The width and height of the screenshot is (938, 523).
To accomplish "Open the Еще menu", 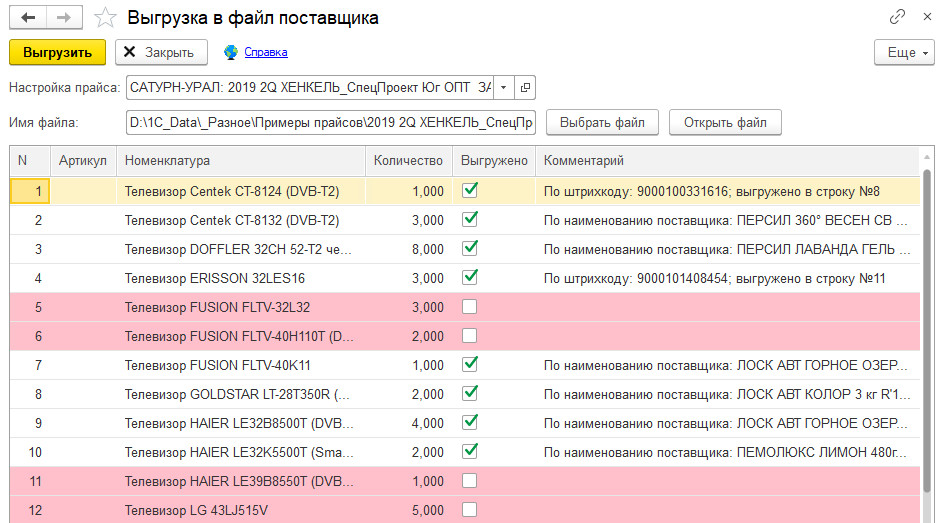I will click(904, 52).
